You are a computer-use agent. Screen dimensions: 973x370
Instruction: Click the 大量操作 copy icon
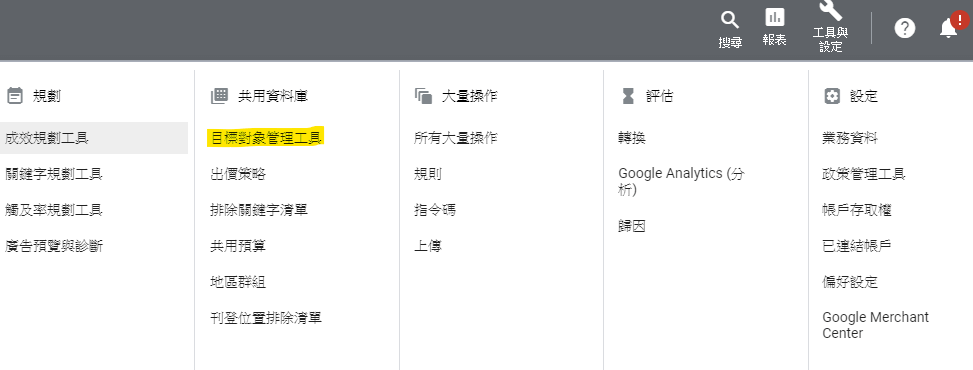pos(423,96)
